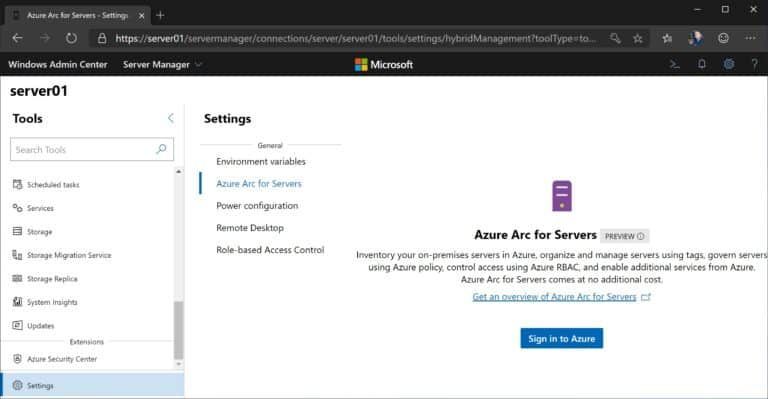This screenshot has width=768, height=399.
Task: Click the Sign in to Azure button
Action: click(561, 338)
